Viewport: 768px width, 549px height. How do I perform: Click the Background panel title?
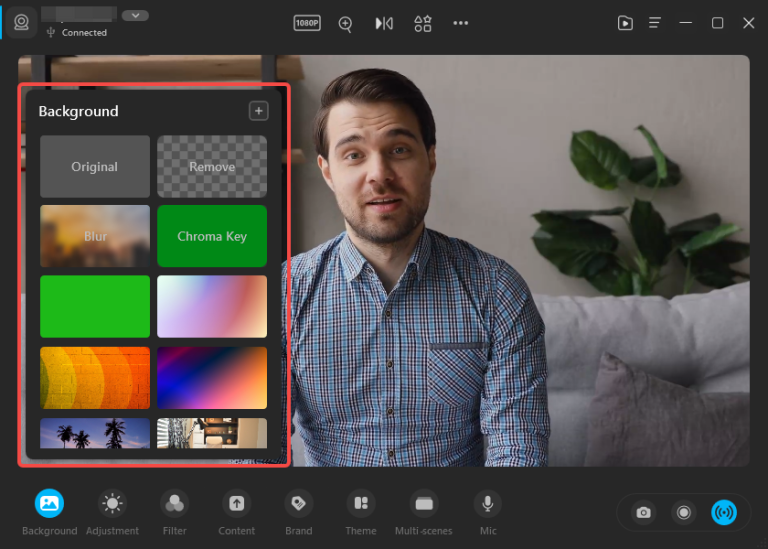tap(78, 111)
